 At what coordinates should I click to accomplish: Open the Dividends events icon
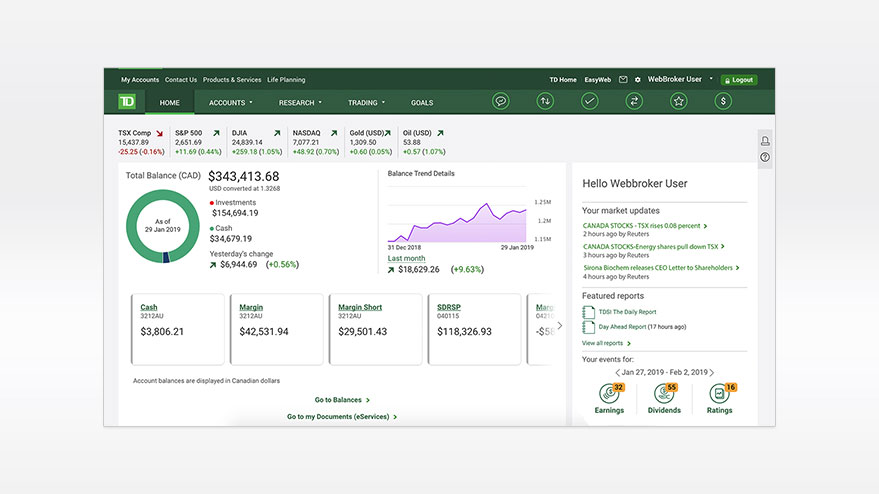(665, 393)
